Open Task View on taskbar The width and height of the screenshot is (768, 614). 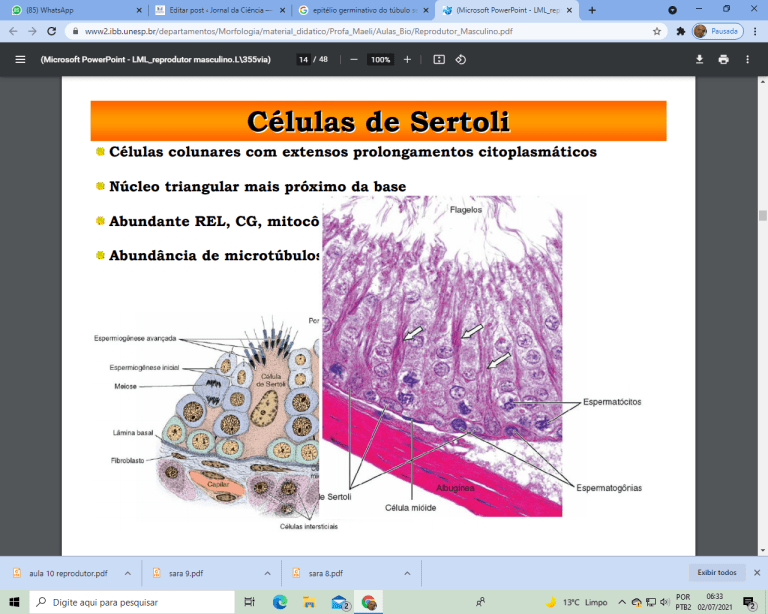pos(249,602)
